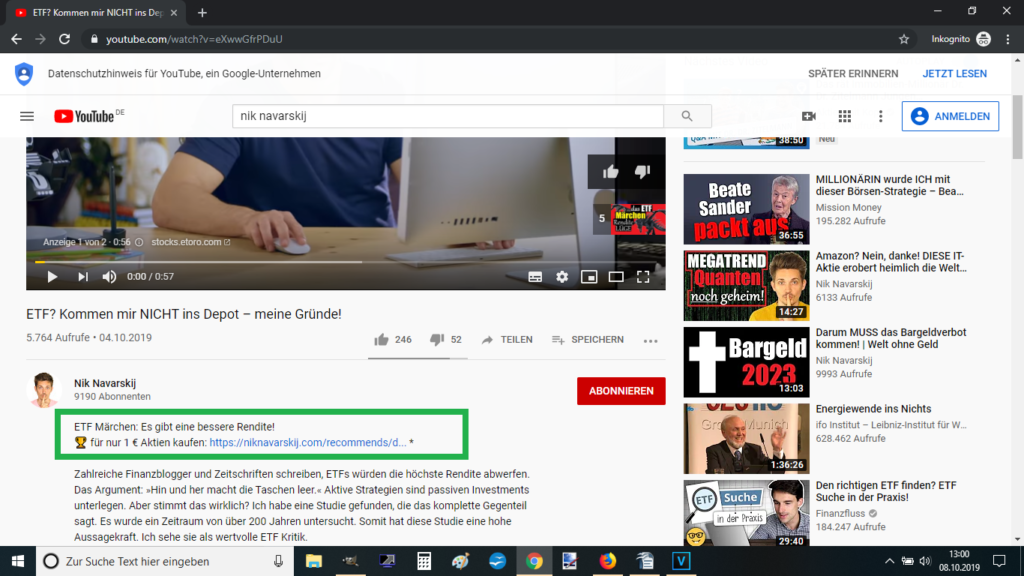Choose JETZT LESEN in privacy notice

tap(954, 74)
